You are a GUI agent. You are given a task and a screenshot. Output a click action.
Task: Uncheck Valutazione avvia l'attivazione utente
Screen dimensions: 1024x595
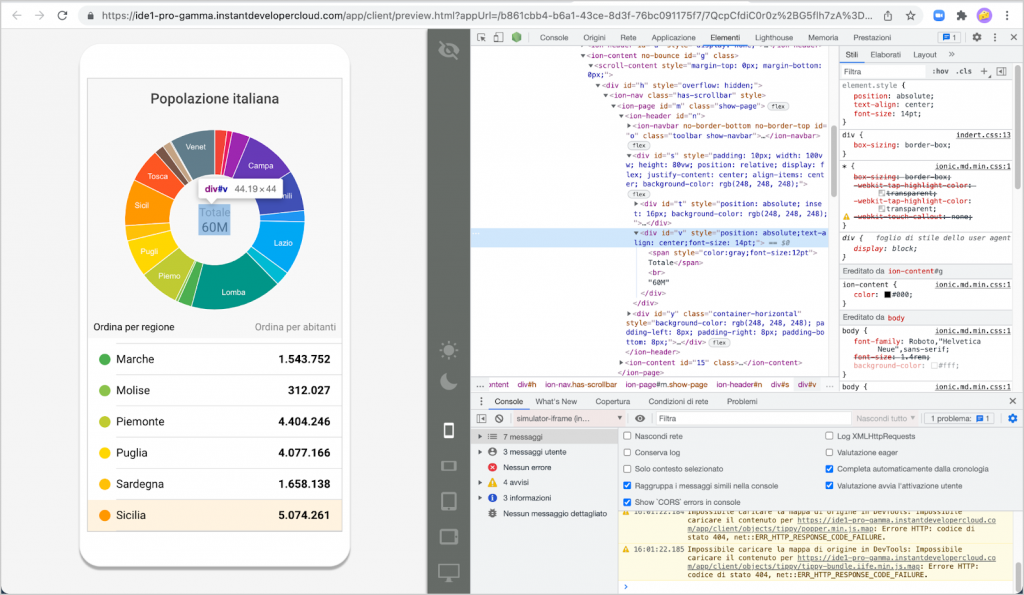click(x=829, y=485)
